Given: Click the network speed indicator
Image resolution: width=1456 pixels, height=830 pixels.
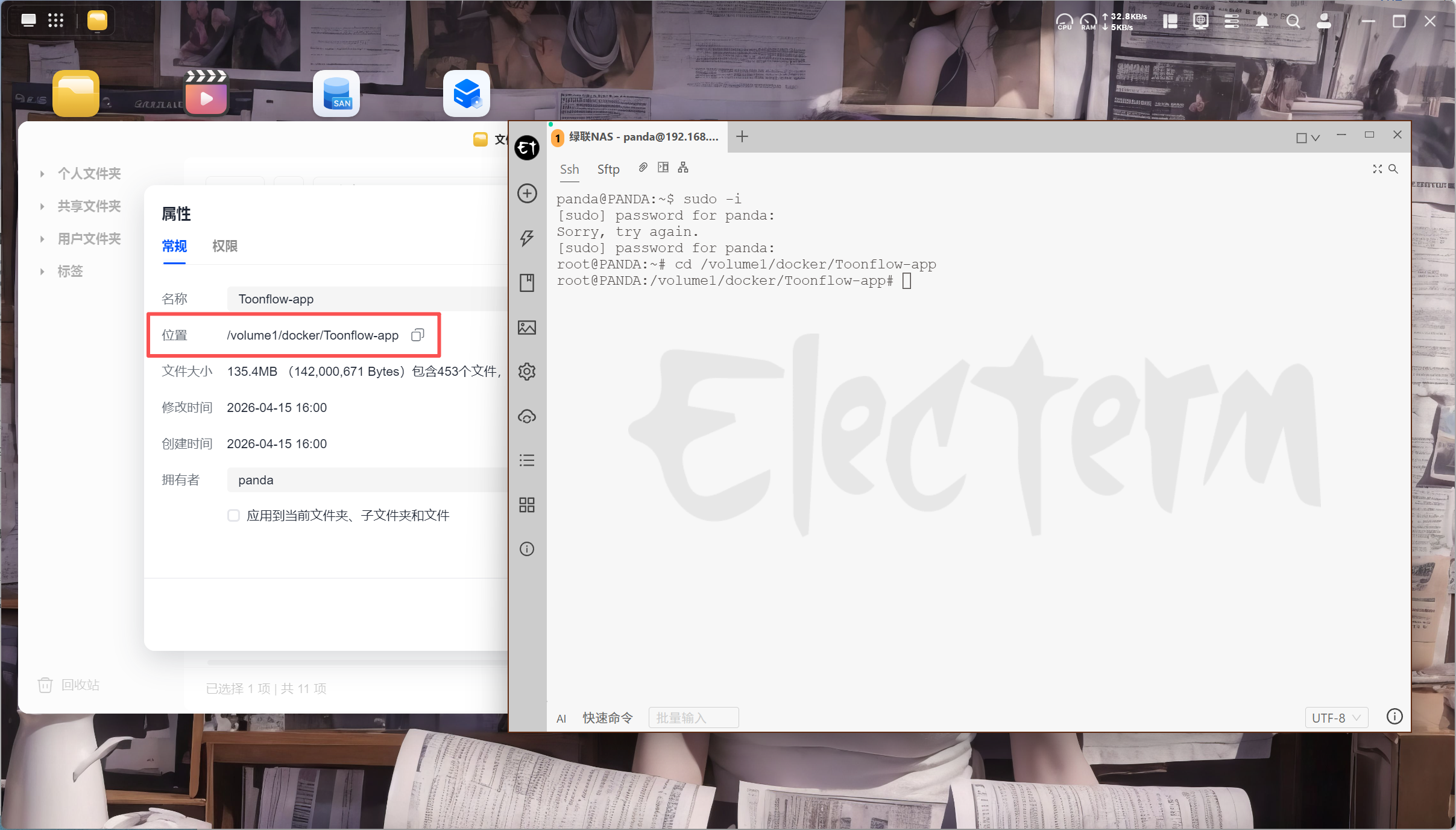Looking at the screenshot, I should click(1124, 22).
